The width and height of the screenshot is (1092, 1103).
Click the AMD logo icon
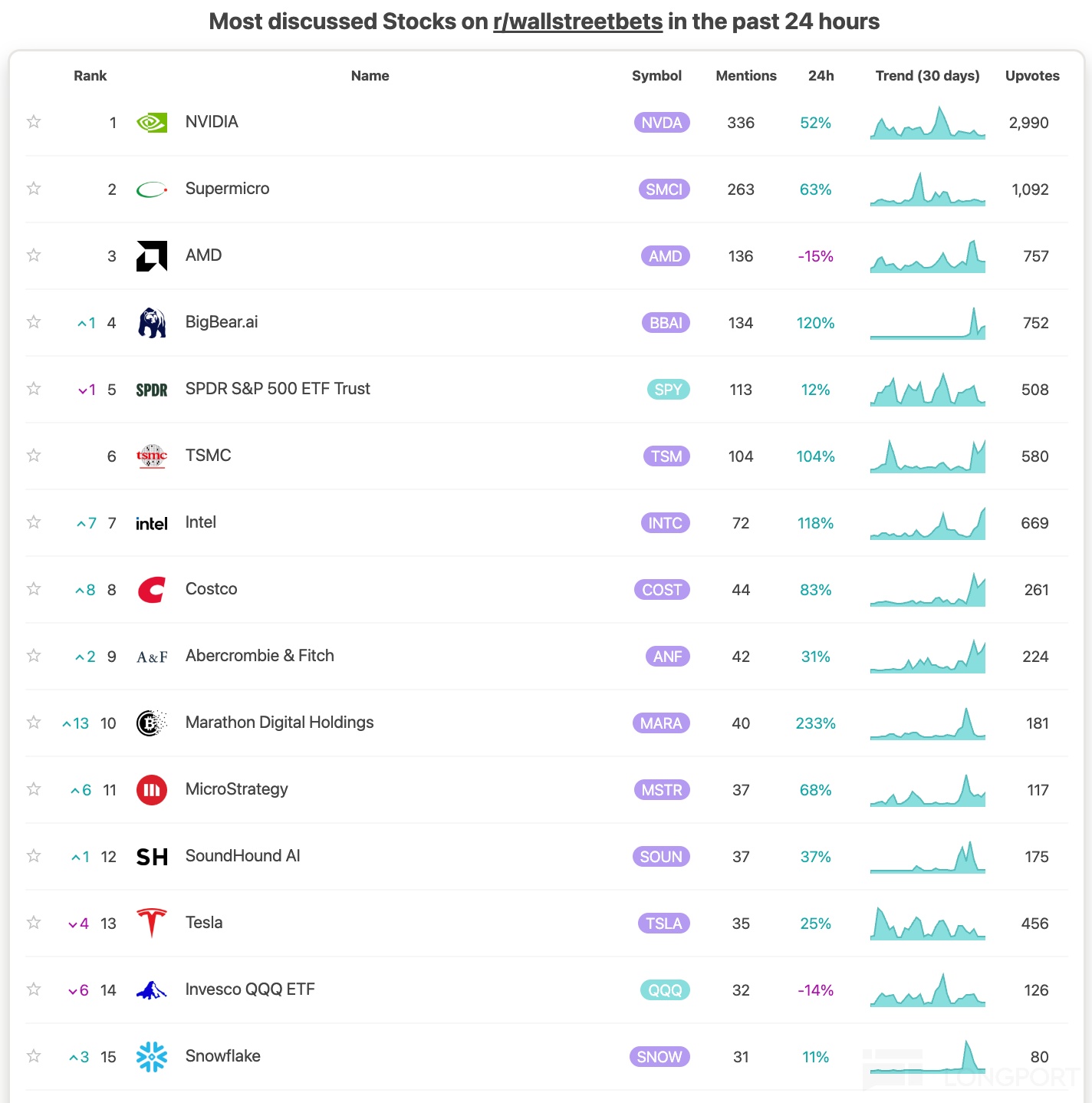coord(152,256)
